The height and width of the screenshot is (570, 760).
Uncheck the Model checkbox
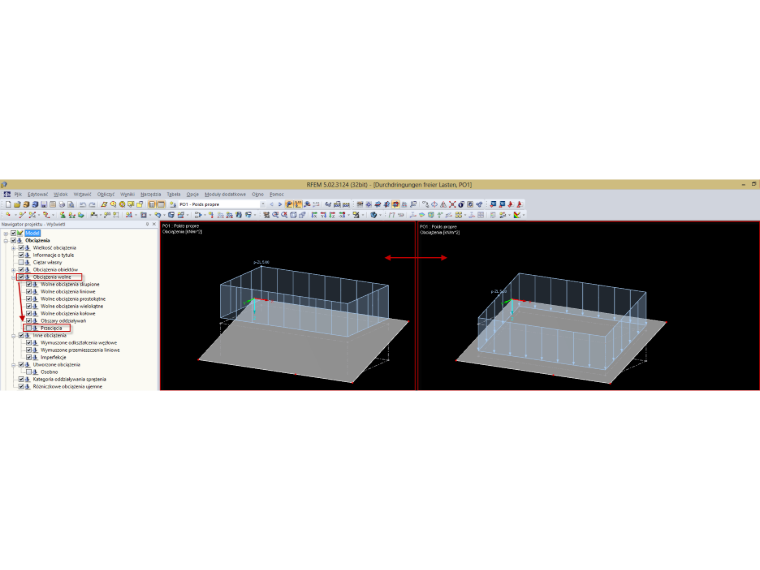coord(14,233)
